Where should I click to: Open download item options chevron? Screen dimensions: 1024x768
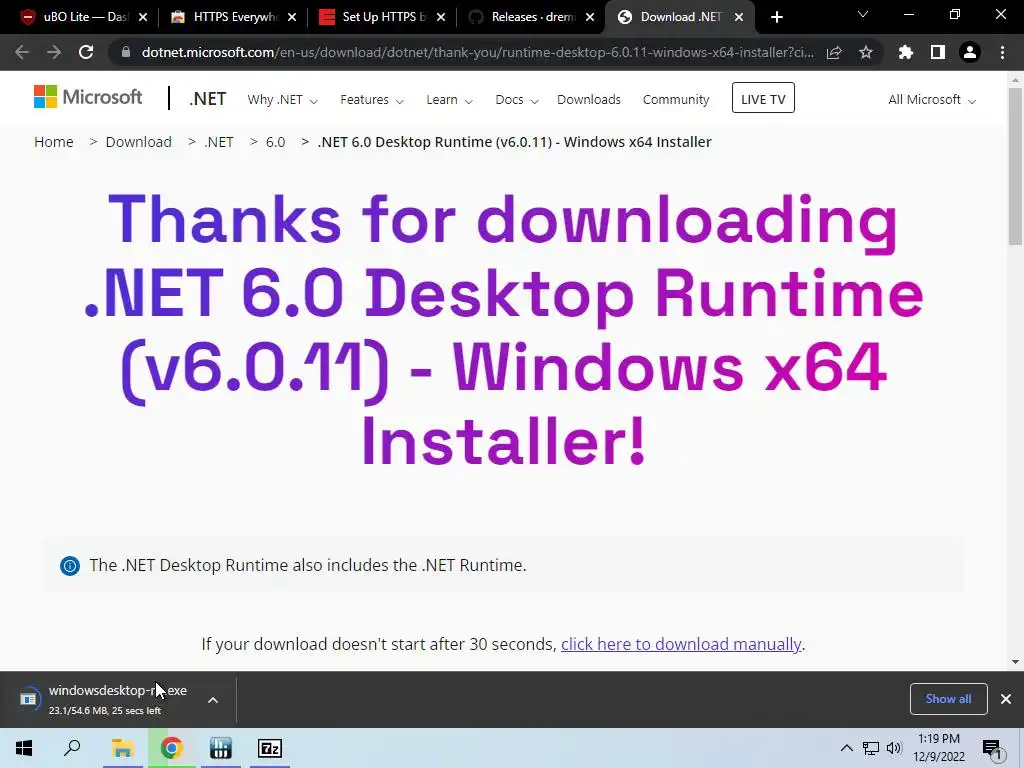213,700
